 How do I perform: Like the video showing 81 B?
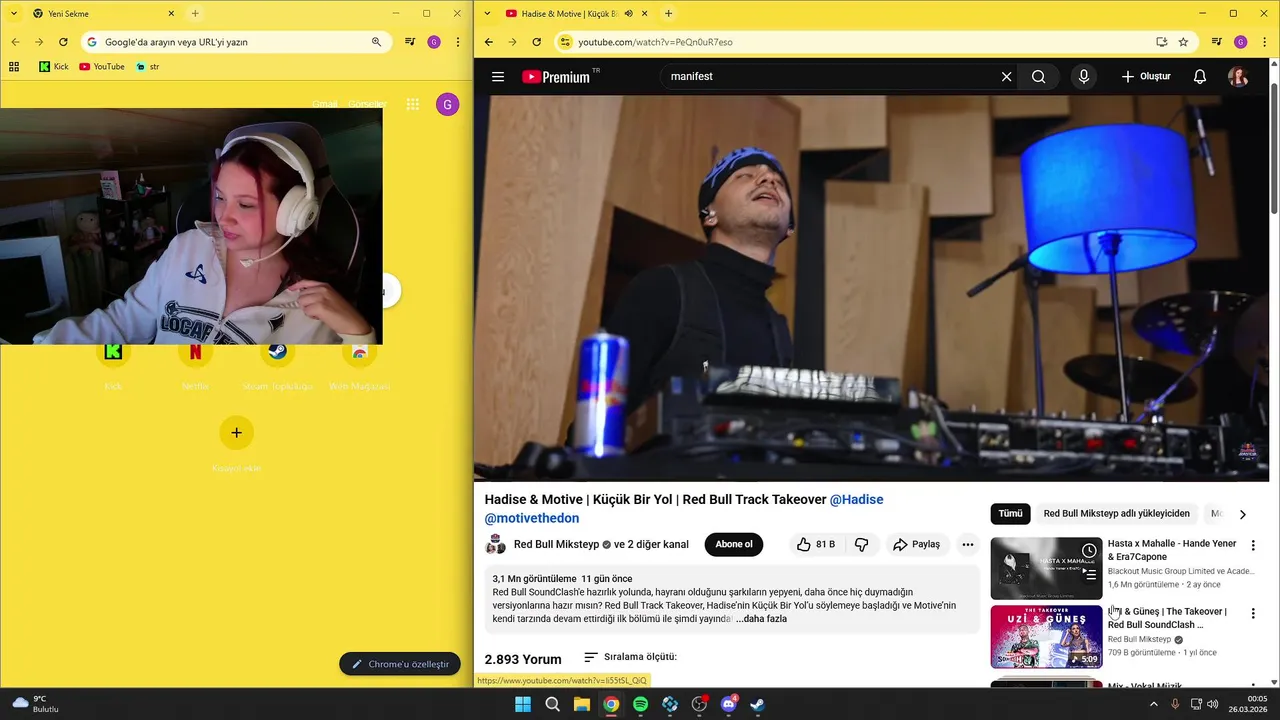815,545
